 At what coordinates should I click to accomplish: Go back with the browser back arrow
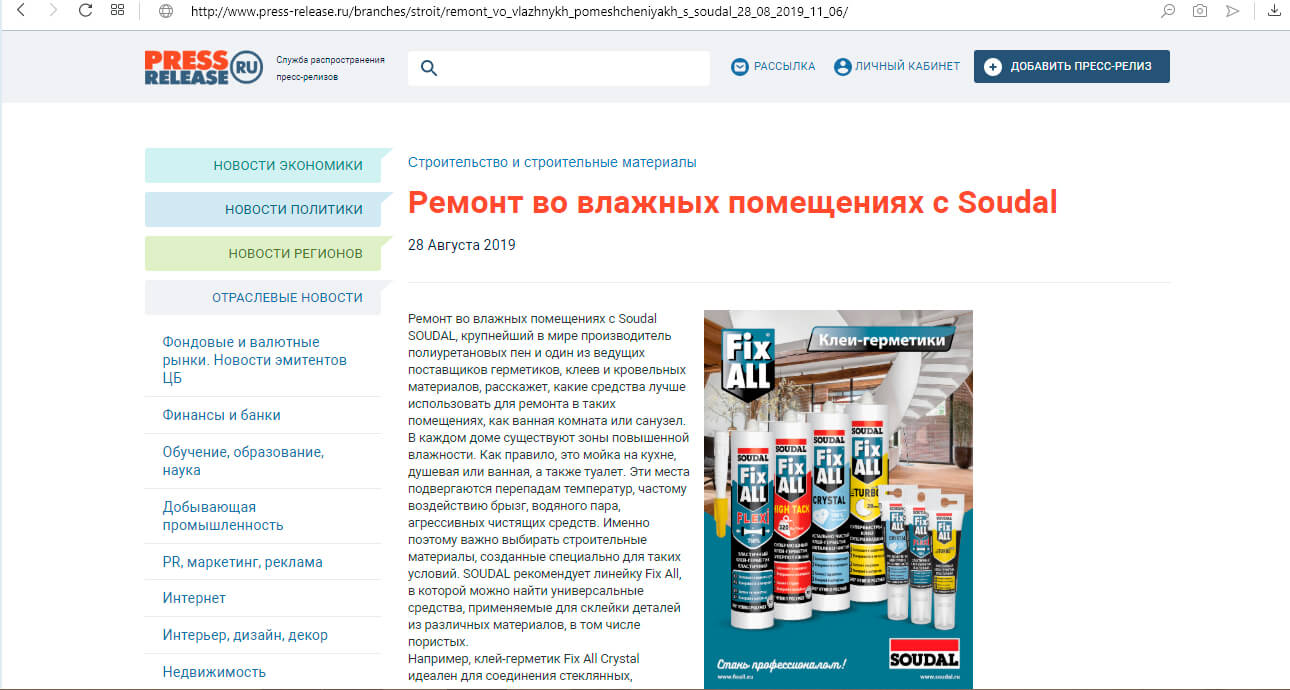click(x=21, y=10)
